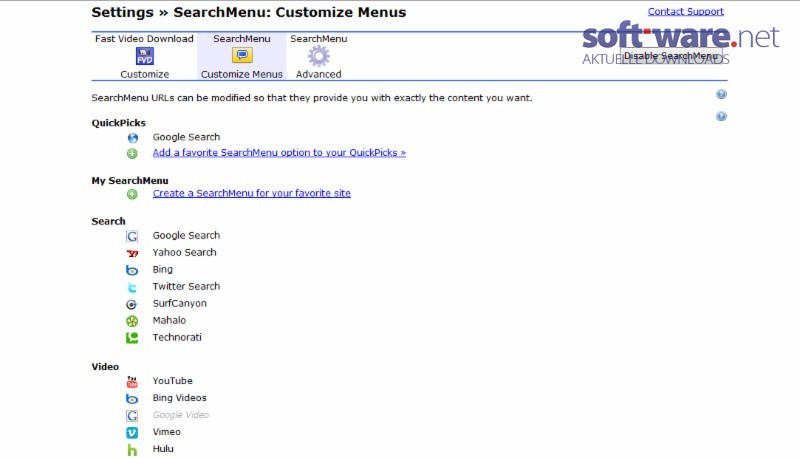
Task: Click the Yahoo icon
Action: coord(132,253)
